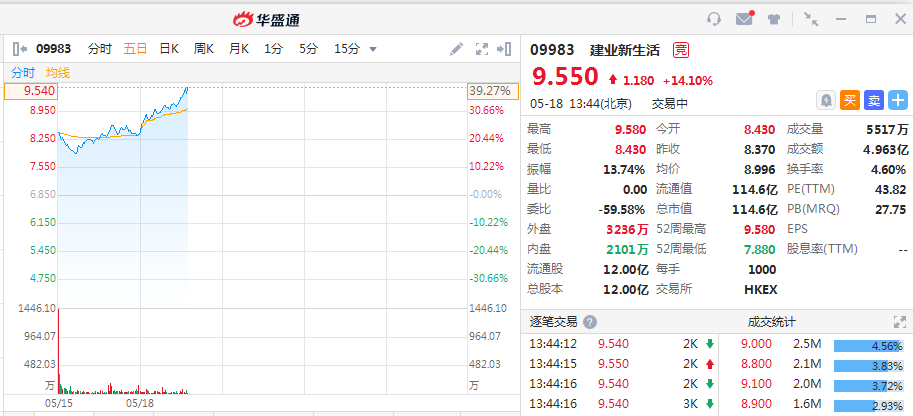The height and width of the screenshot is (416, 913).
Task: Select 1分 interval tab
Action: coord(273,49)
